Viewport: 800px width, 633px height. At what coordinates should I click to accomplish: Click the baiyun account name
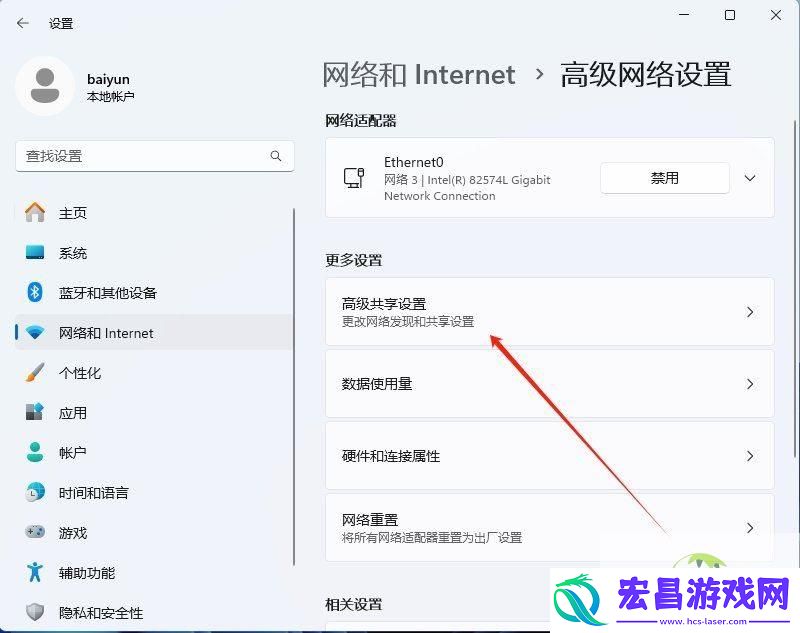tap(108, 79)
